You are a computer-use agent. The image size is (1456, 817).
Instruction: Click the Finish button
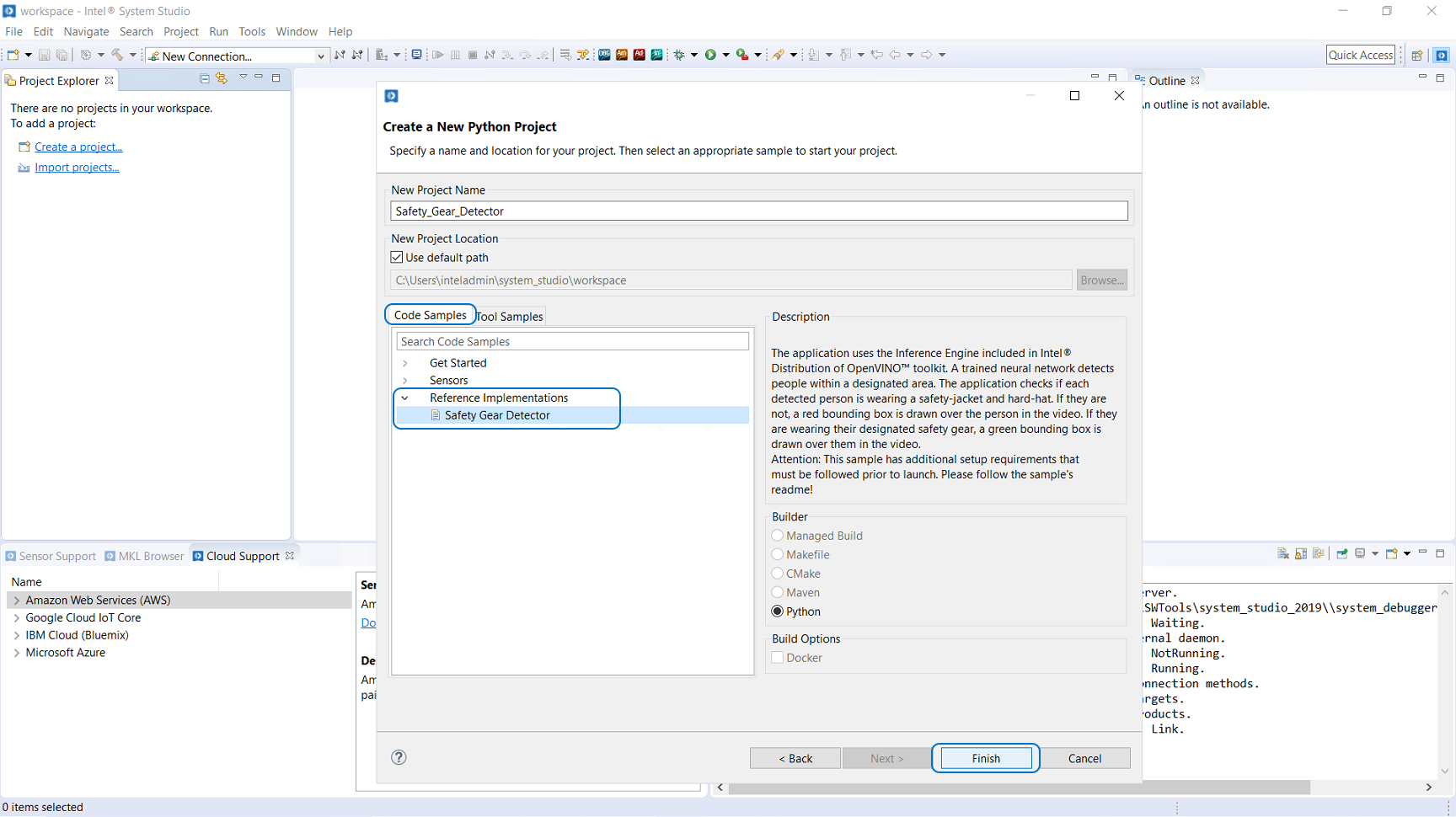click(x=986, y=758)
